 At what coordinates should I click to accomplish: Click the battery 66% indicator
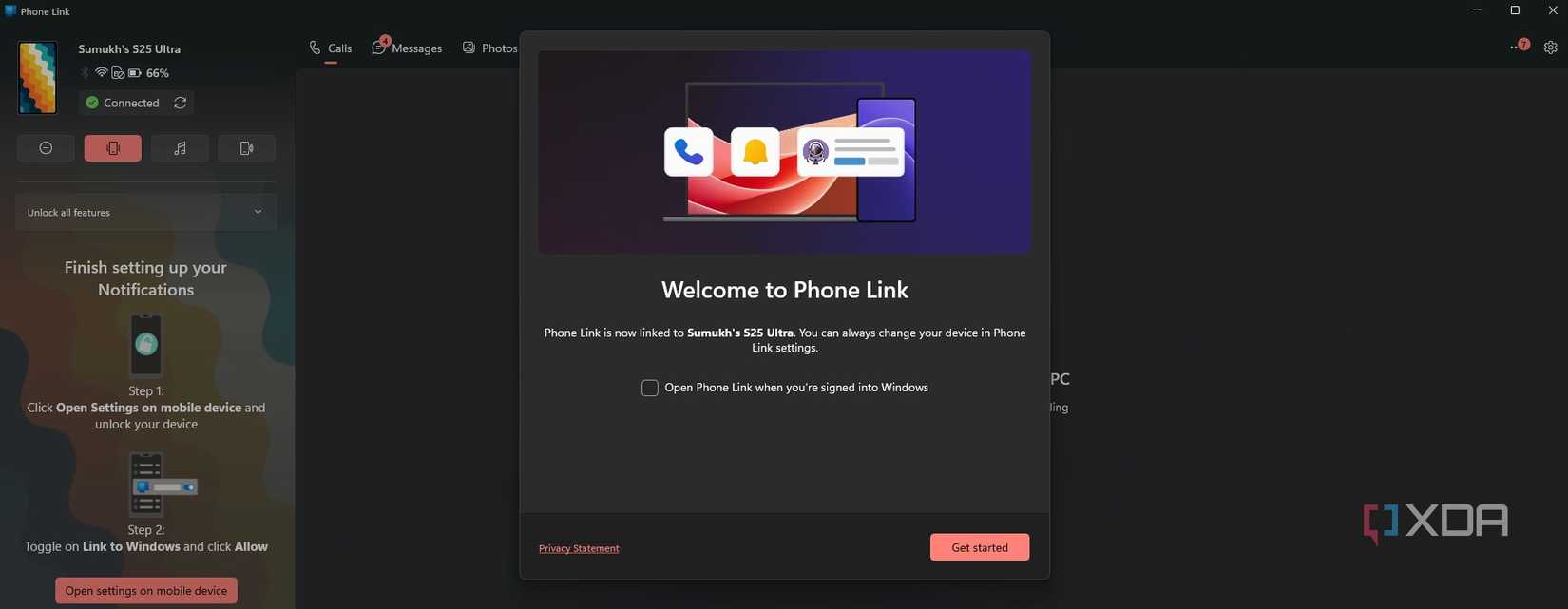[x=148, y=73]
